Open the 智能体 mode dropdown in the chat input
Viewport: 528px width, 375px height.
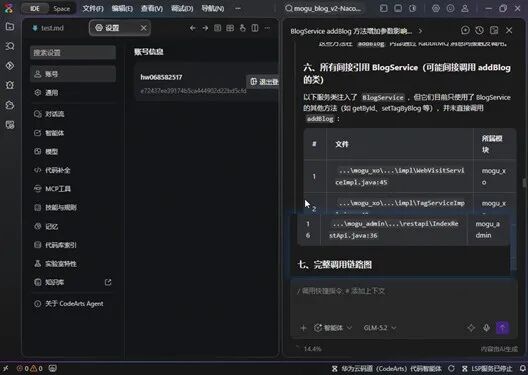(333, 328)
